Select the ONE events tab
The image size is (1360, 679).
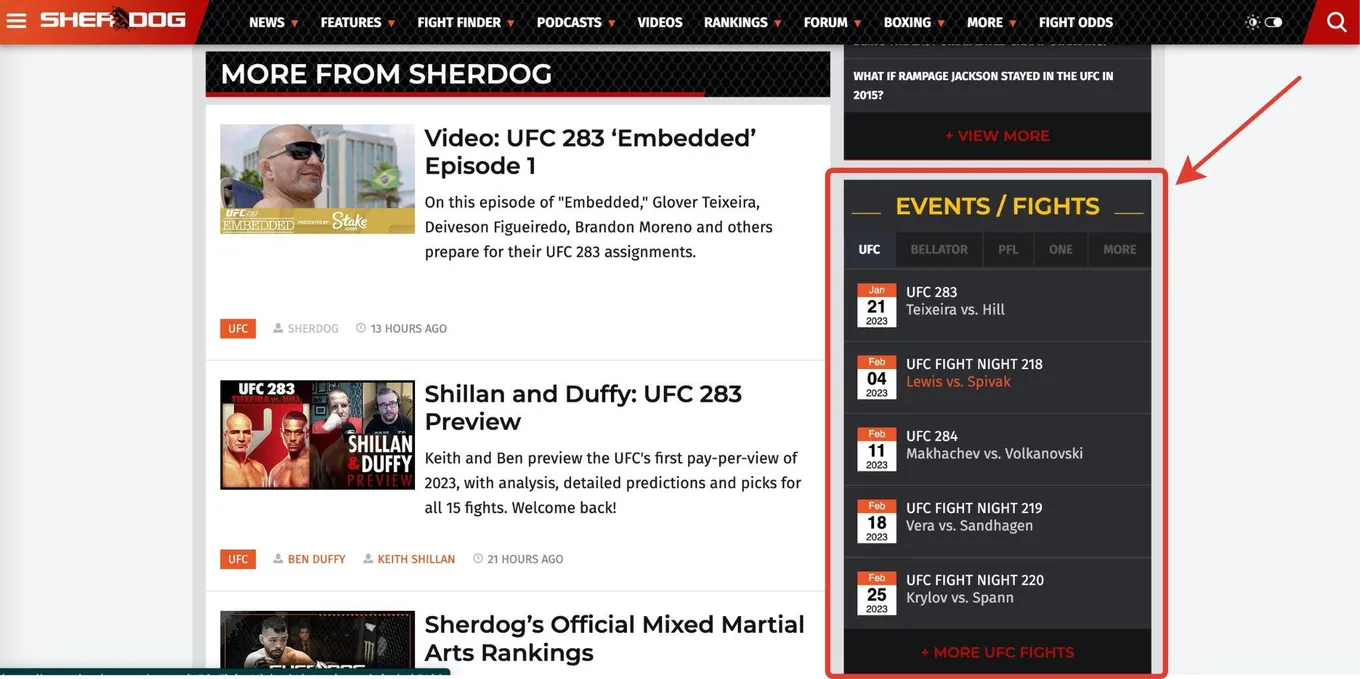(1061, 249)
